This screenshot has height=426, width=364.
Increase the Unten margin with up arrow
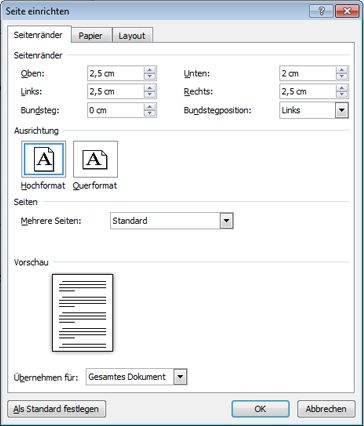point(342,70)
